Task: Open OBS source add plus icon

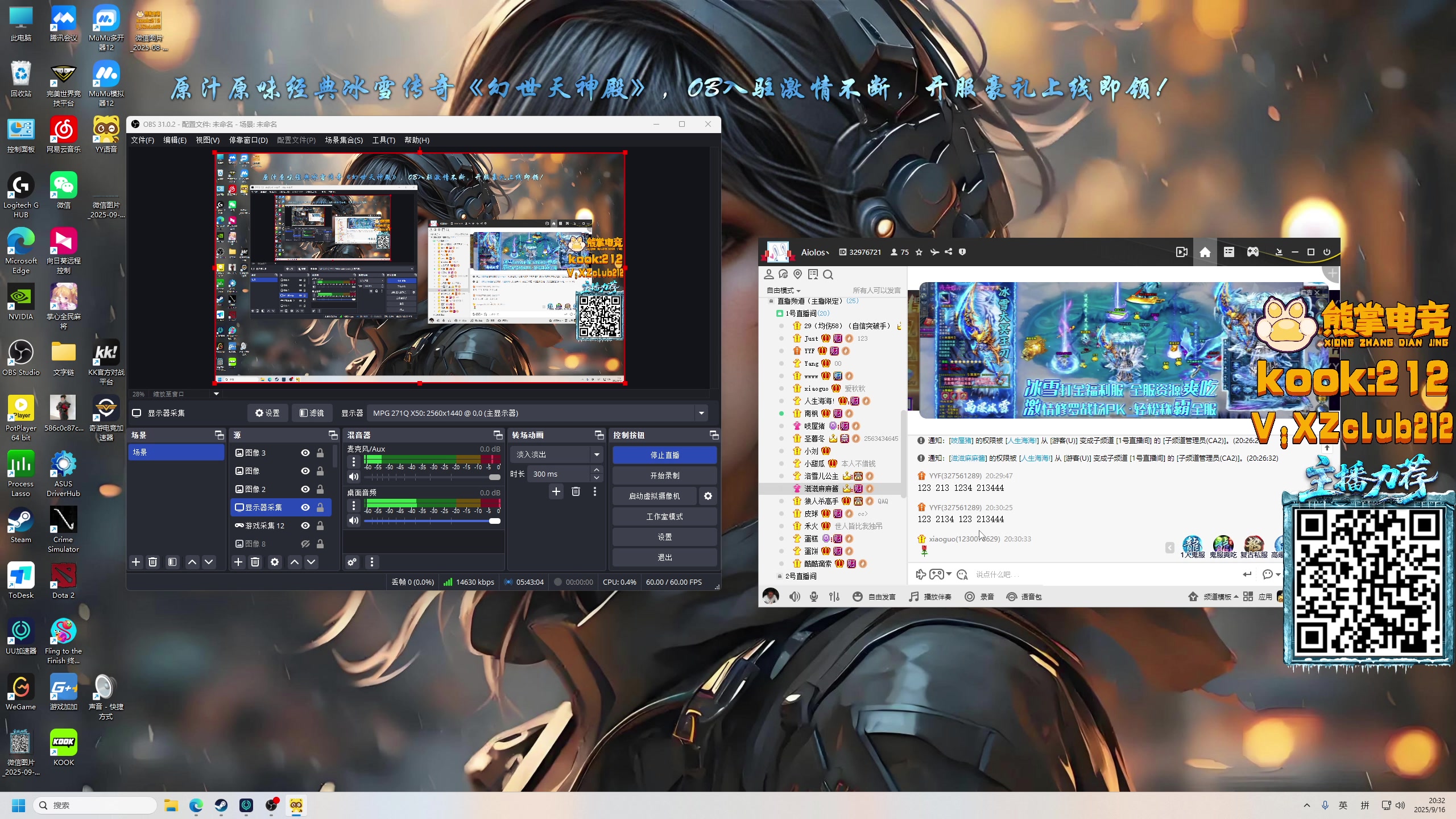Action: 238,562
